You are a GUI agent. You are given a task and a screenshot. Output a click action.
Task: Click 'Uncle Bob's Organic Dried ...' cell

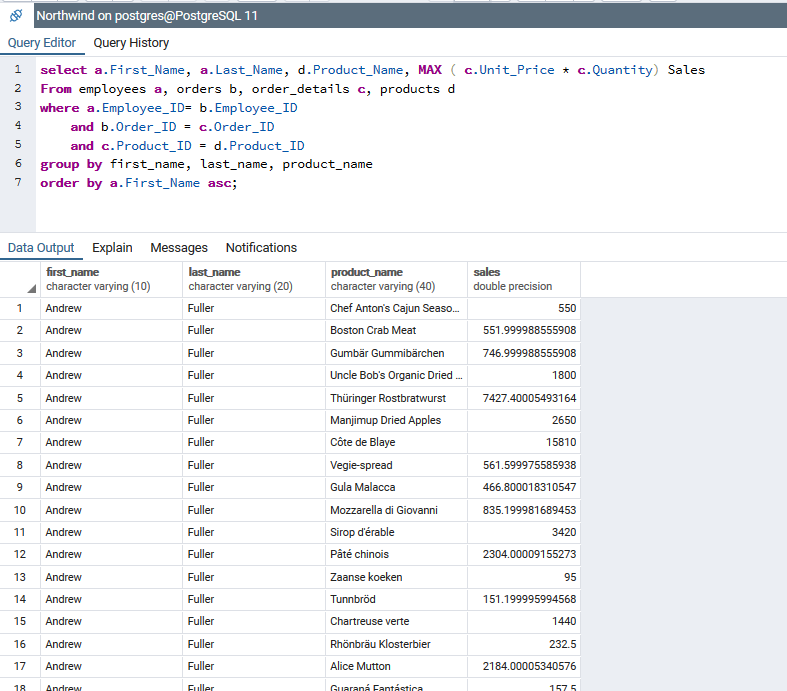[x=397, y=375]
